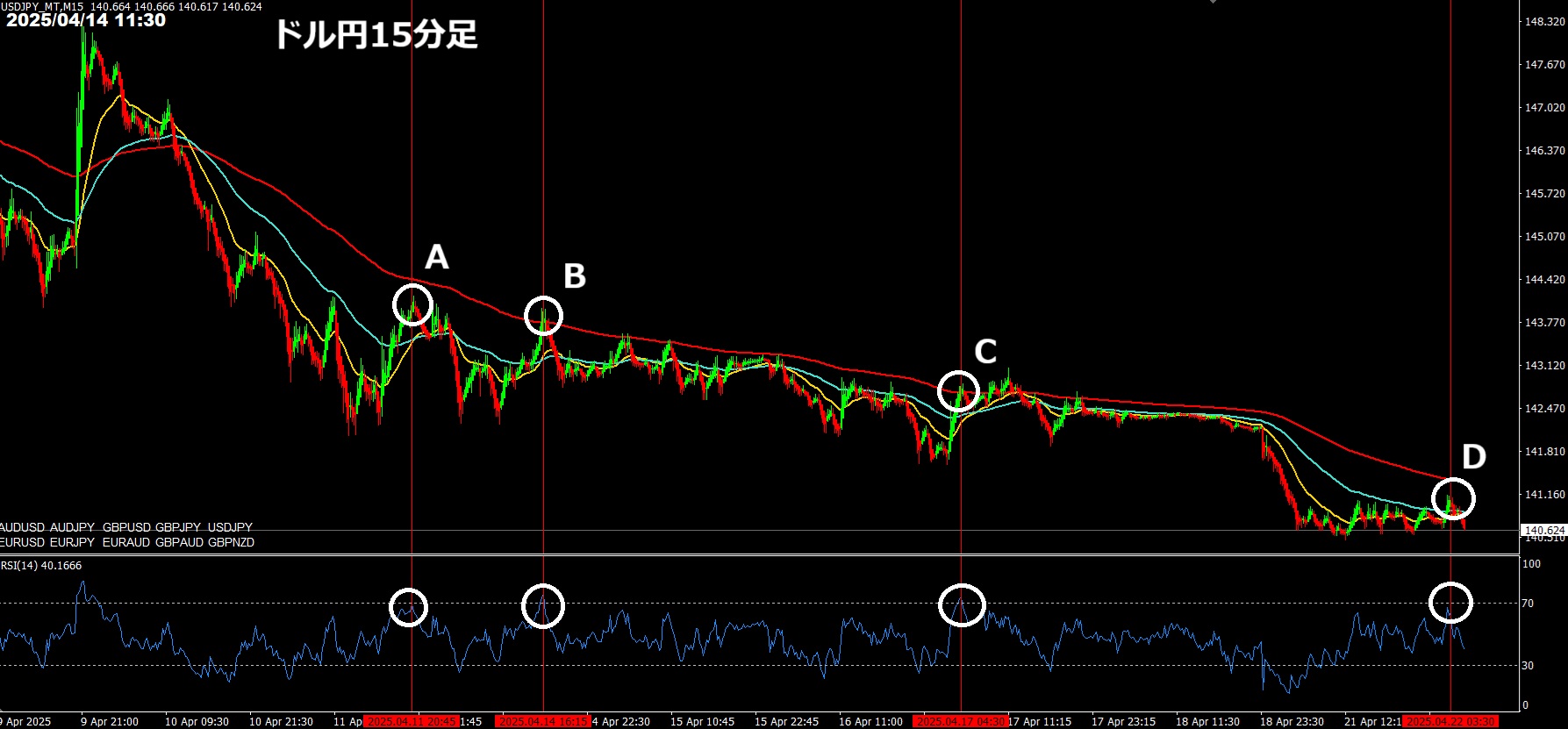Click the white circle marker under label B
Image resolution: width=1568 pixels, height=729 pixels.
543,316
